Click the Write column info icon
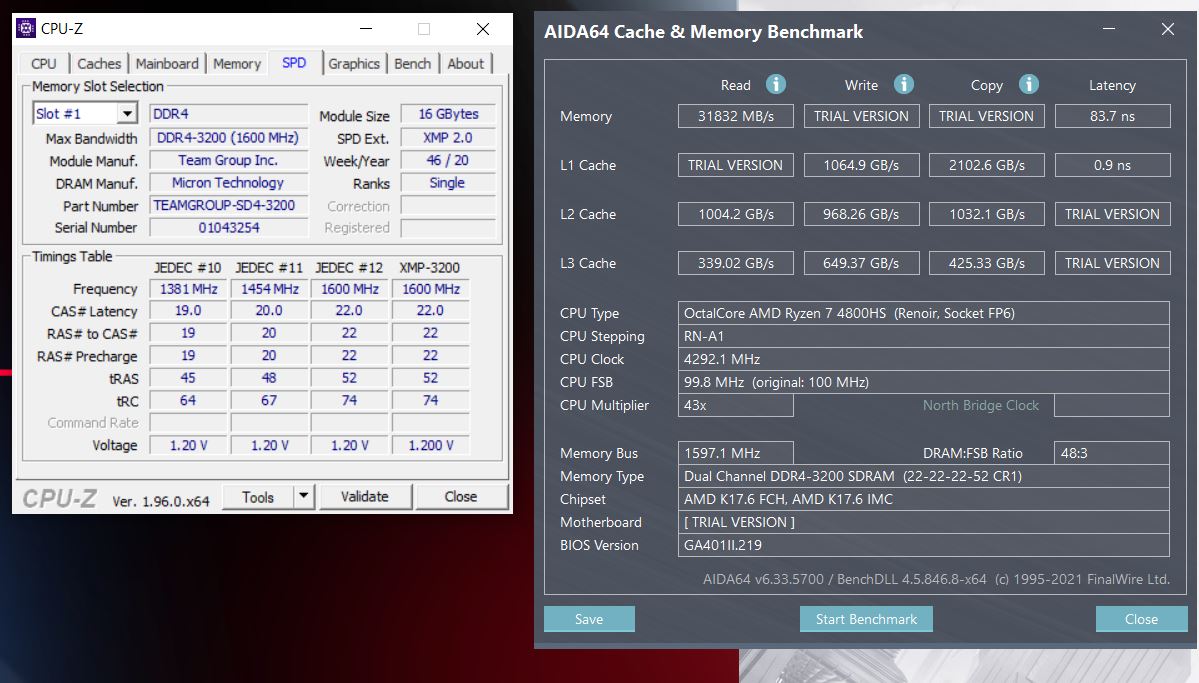 pyautogui.click(x=904, y=84)
